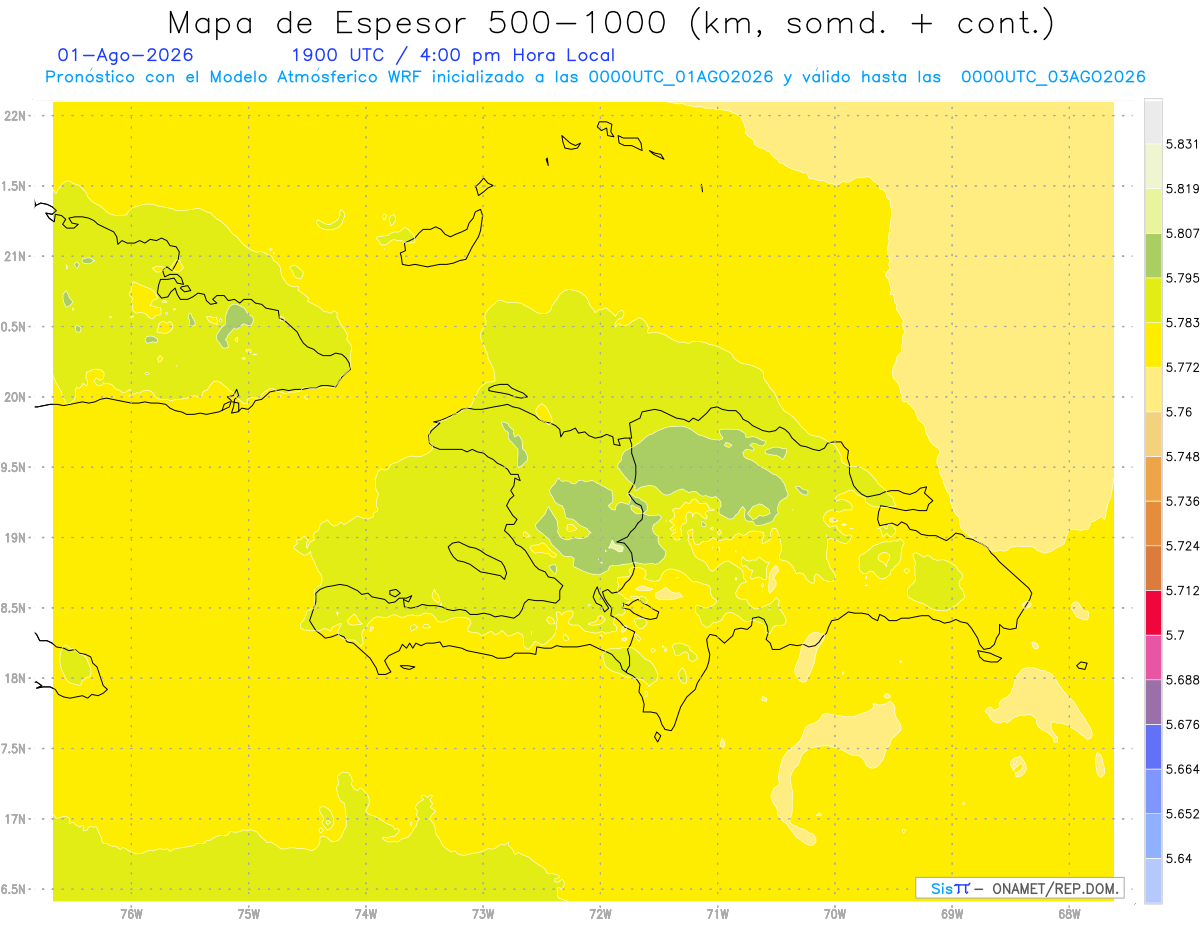
Task: Select the date label '01-Ago-2026'
Action: click(x=126, y=55)
